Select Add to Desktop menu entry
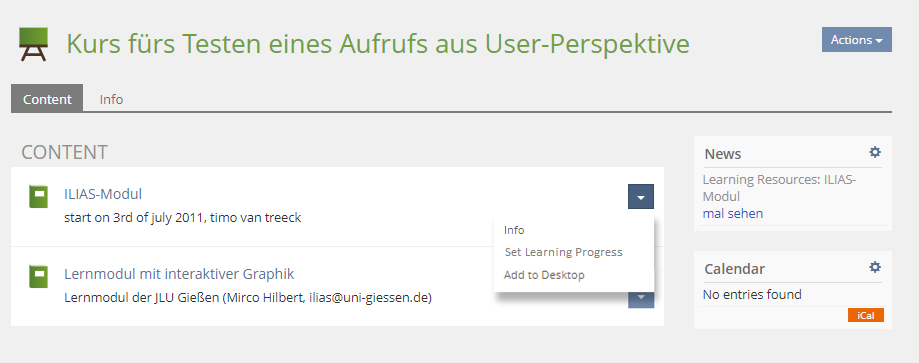 (544, 274)
